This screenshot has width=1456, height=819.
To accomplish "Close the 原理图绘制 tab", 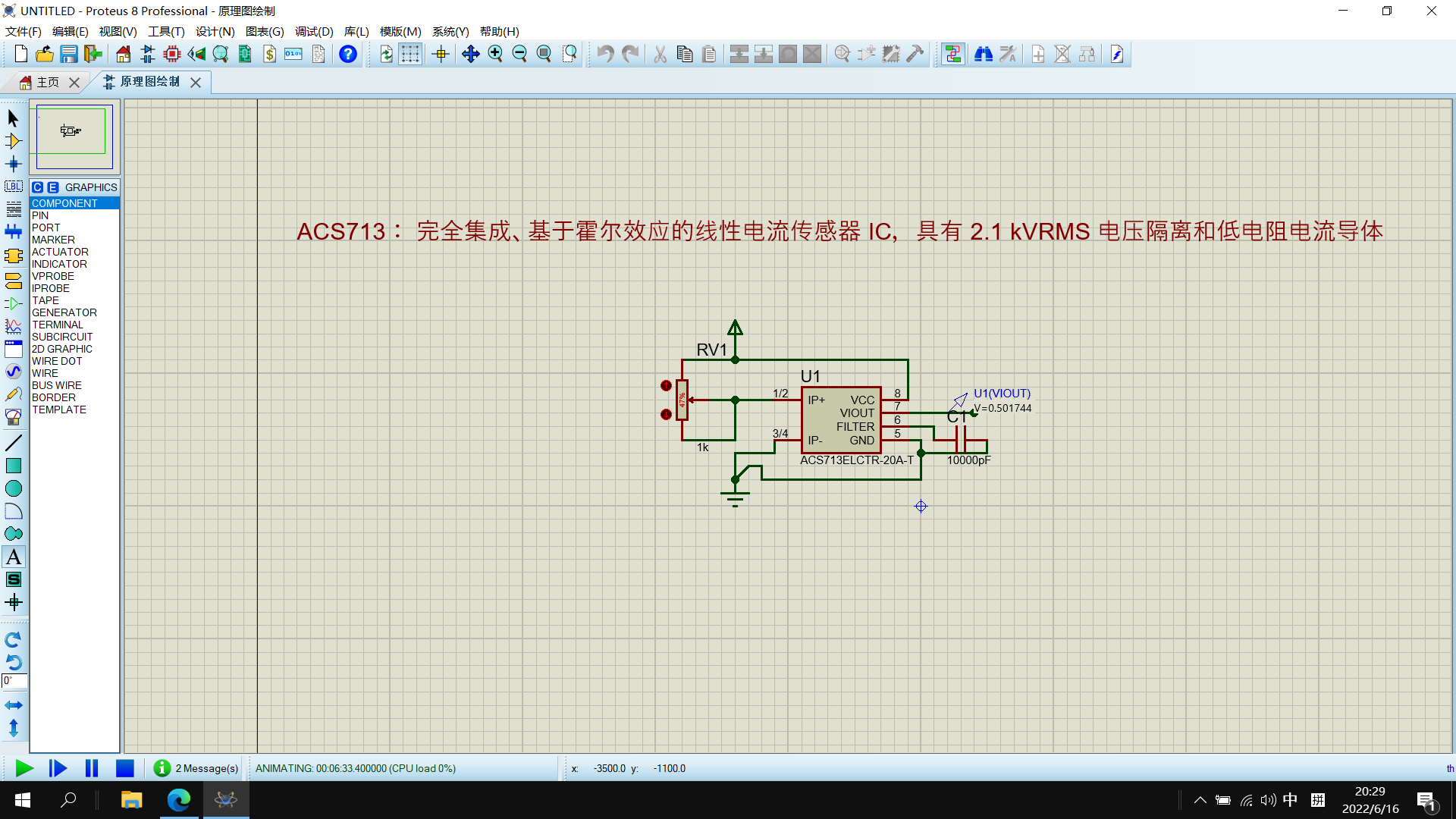I will click(x=196, y=83).
